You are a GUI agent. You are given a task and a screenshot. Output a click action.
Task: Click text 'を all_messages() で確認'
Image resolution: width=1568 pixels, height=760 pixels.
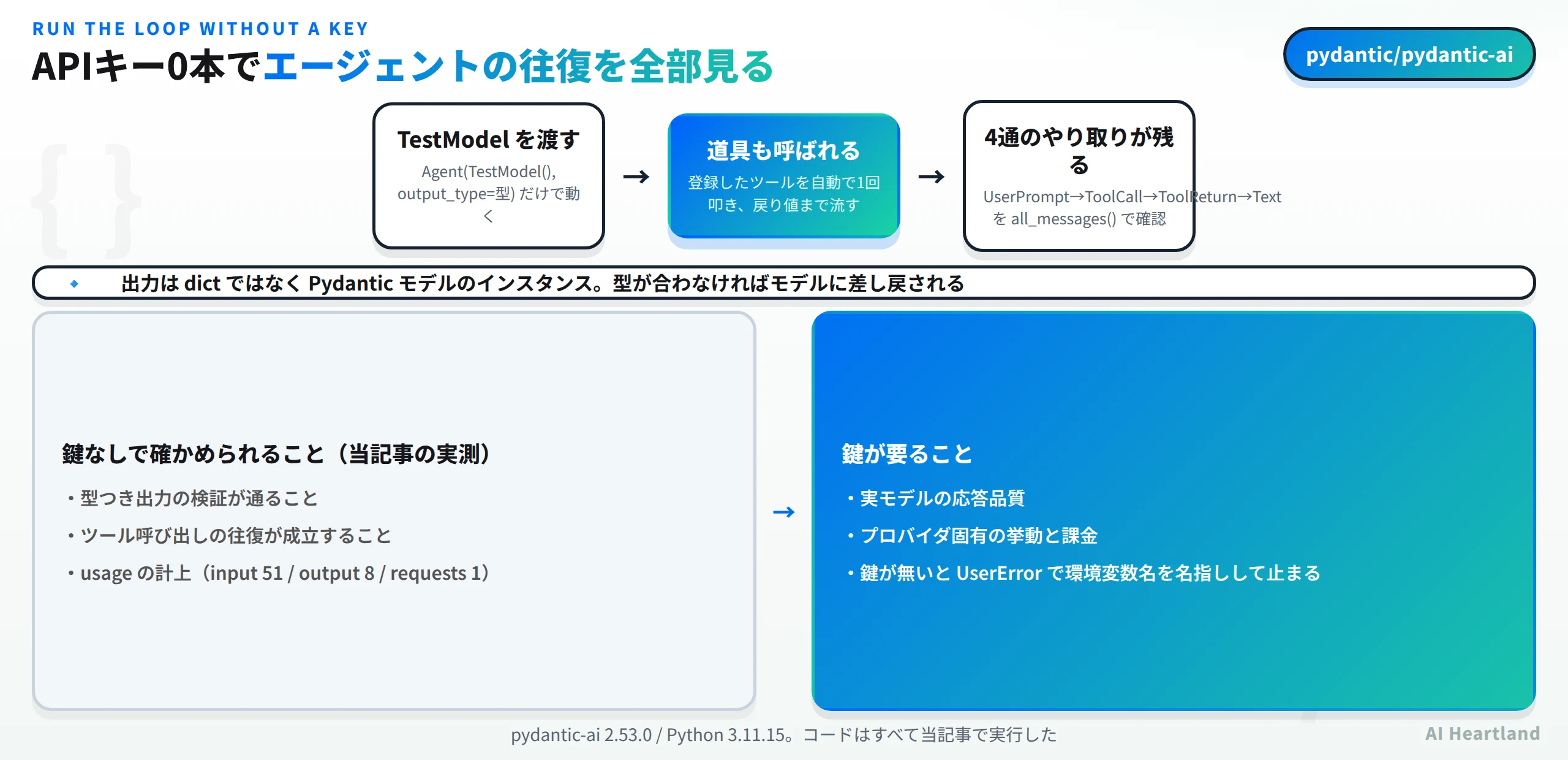tap(1079, 219)
